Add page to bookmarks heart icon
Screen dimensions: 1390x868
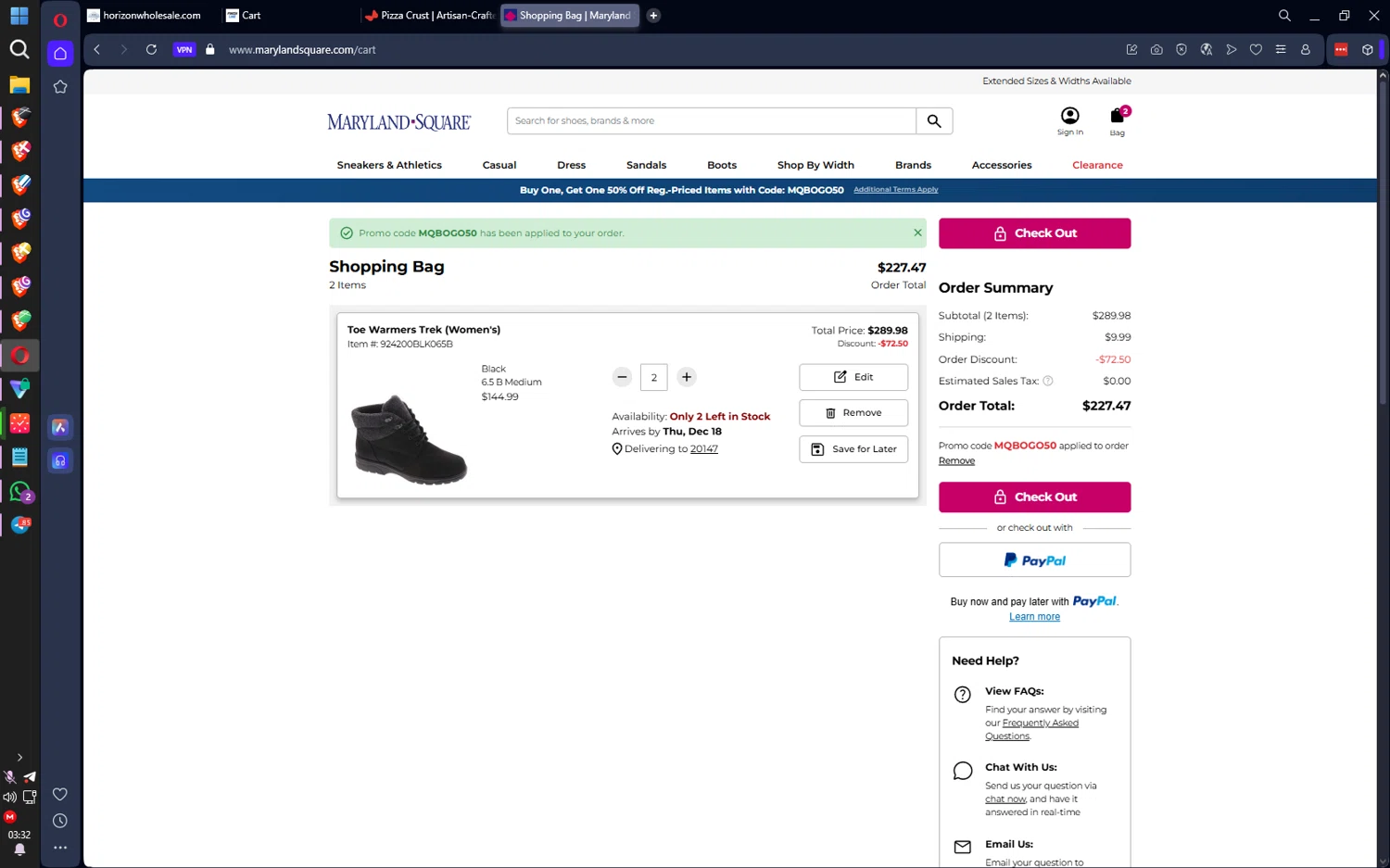[1256, 50]
